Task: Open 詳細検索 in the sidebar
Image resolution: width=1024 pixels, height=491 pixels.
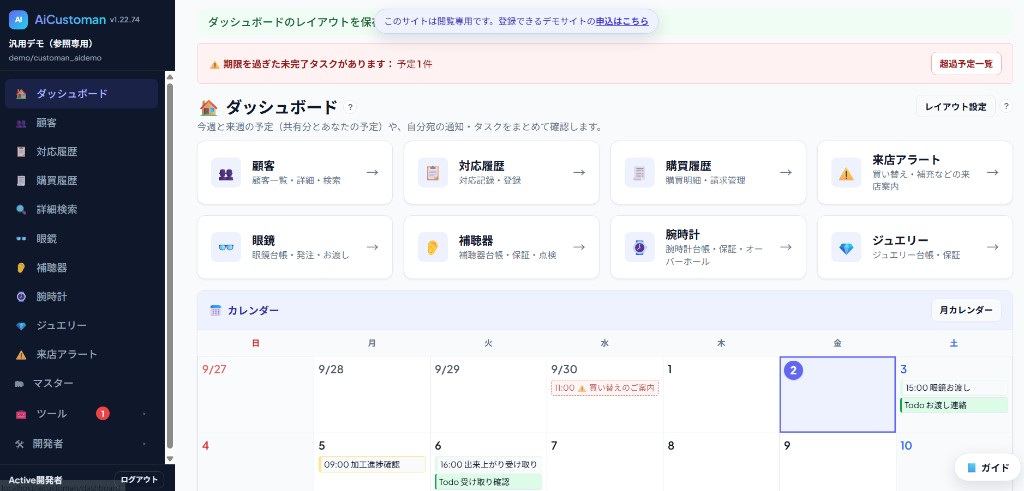Action: [x=82, y=210]
